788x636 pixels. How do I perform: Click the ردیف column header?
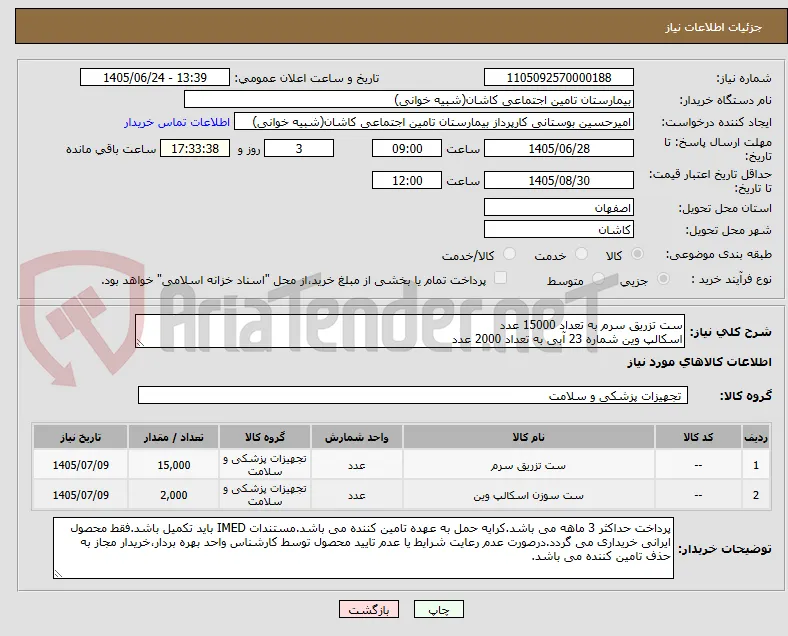[755, 437]
